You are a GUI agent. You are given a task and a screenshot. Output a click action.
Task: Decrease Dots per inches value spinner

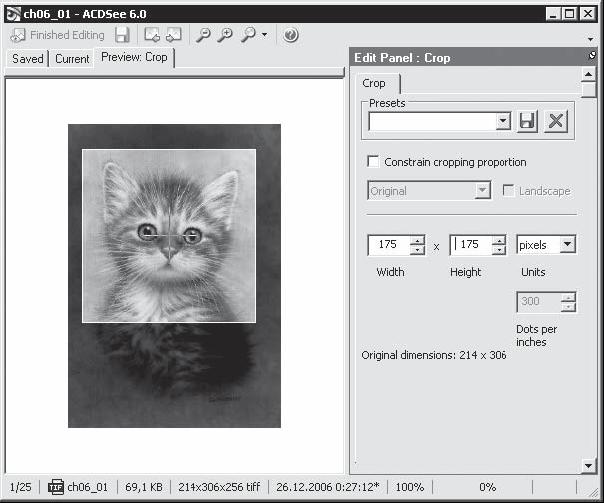[568, 307]
